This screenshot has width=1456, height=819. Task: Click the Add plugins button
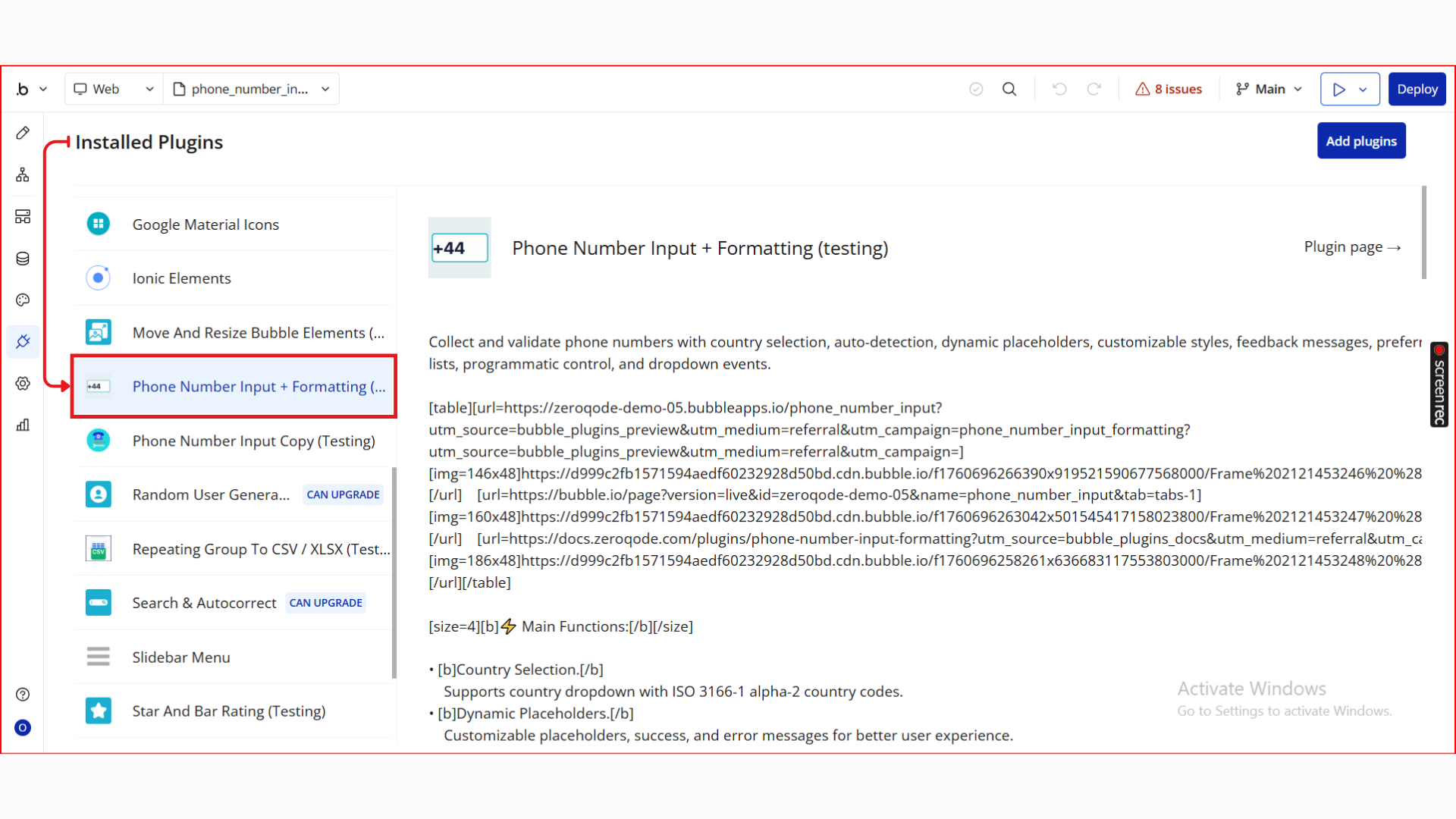pyautogui.click(x=1360, y=141)
